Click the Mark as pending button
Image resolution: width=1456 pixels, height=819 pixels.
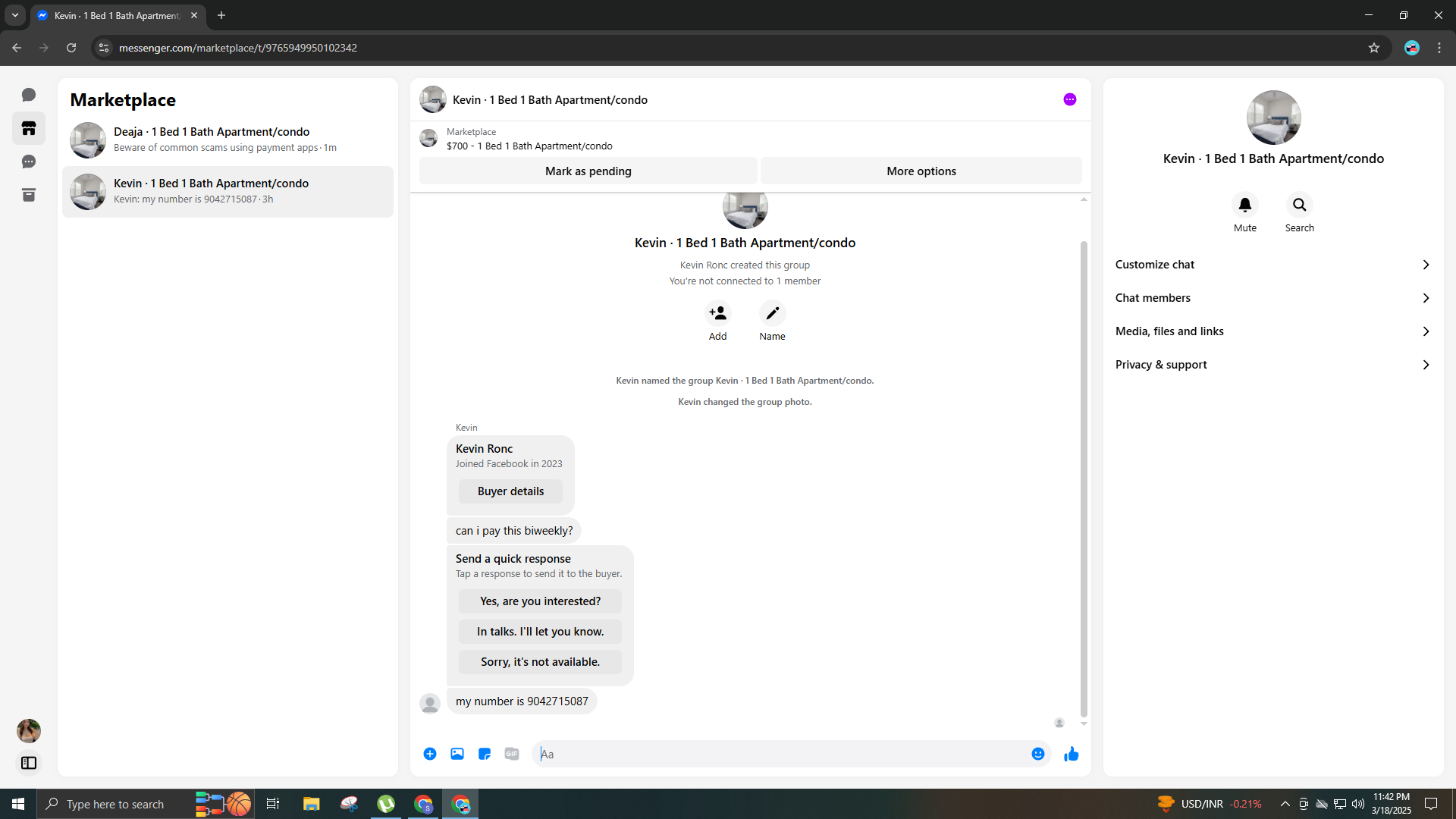point(588,171)
